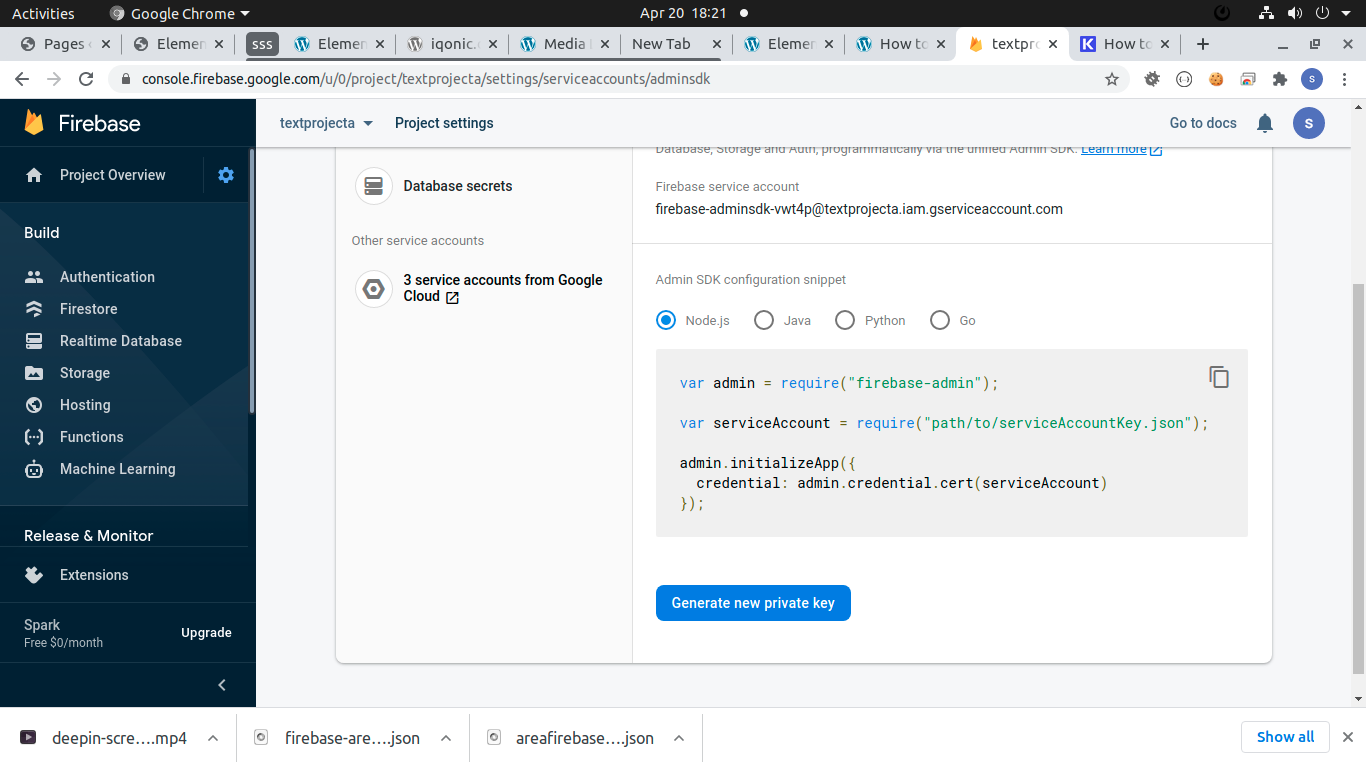Open Firestore from the sidebar
1366x768 pixels.
[88, 309]
